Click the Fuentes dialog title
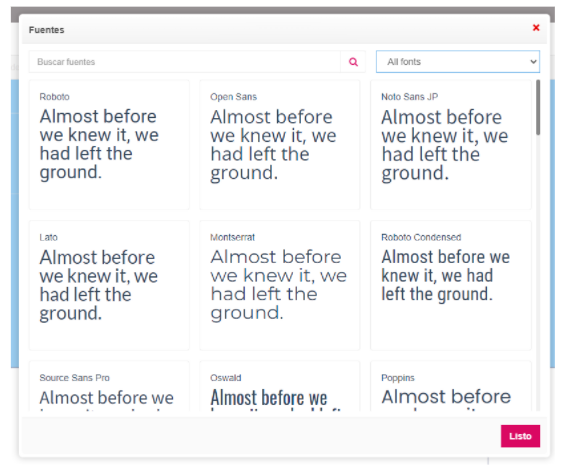The width and height of the screenshot is (565, 474). [x=46, y=30]
